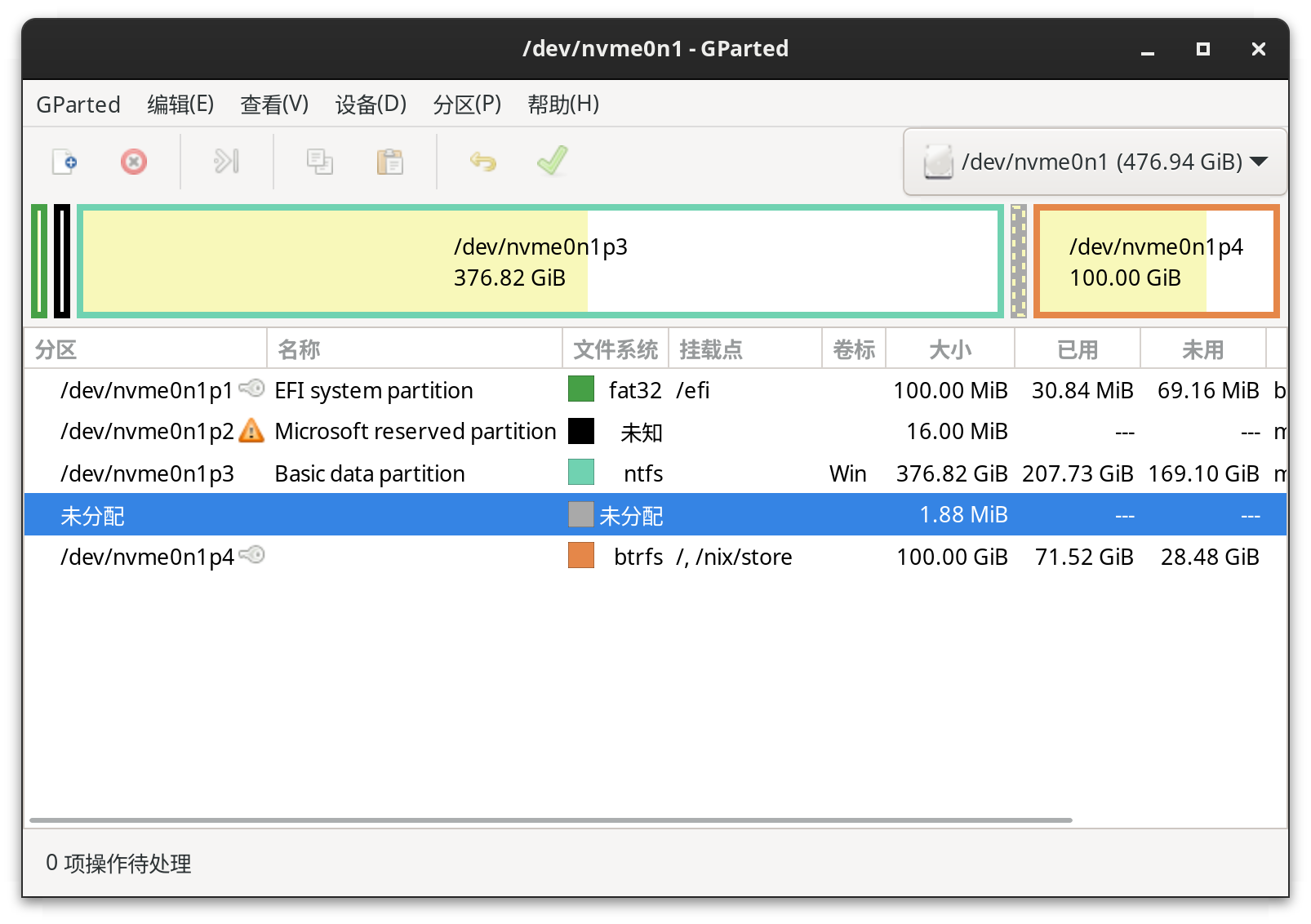Viewport: 1311px width, 924px height.
Task: Click the Delete partition red icon
Action: tap(134, 162)
